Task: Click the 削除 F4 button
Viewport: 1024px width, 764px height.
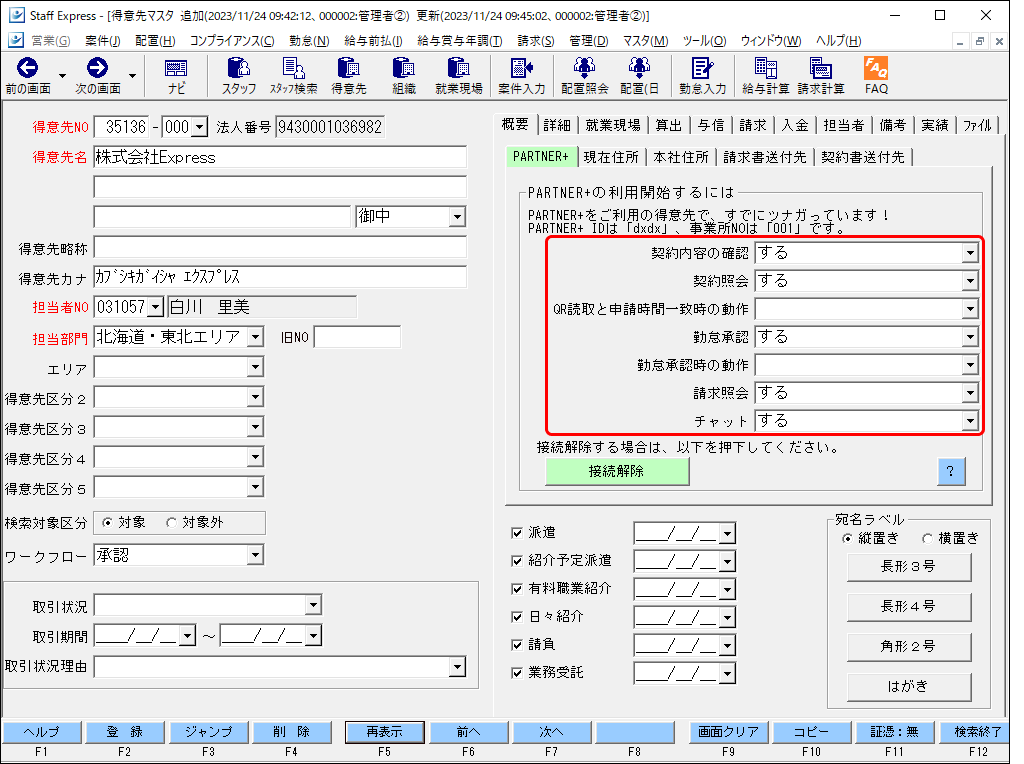Action: click(291, 732)
